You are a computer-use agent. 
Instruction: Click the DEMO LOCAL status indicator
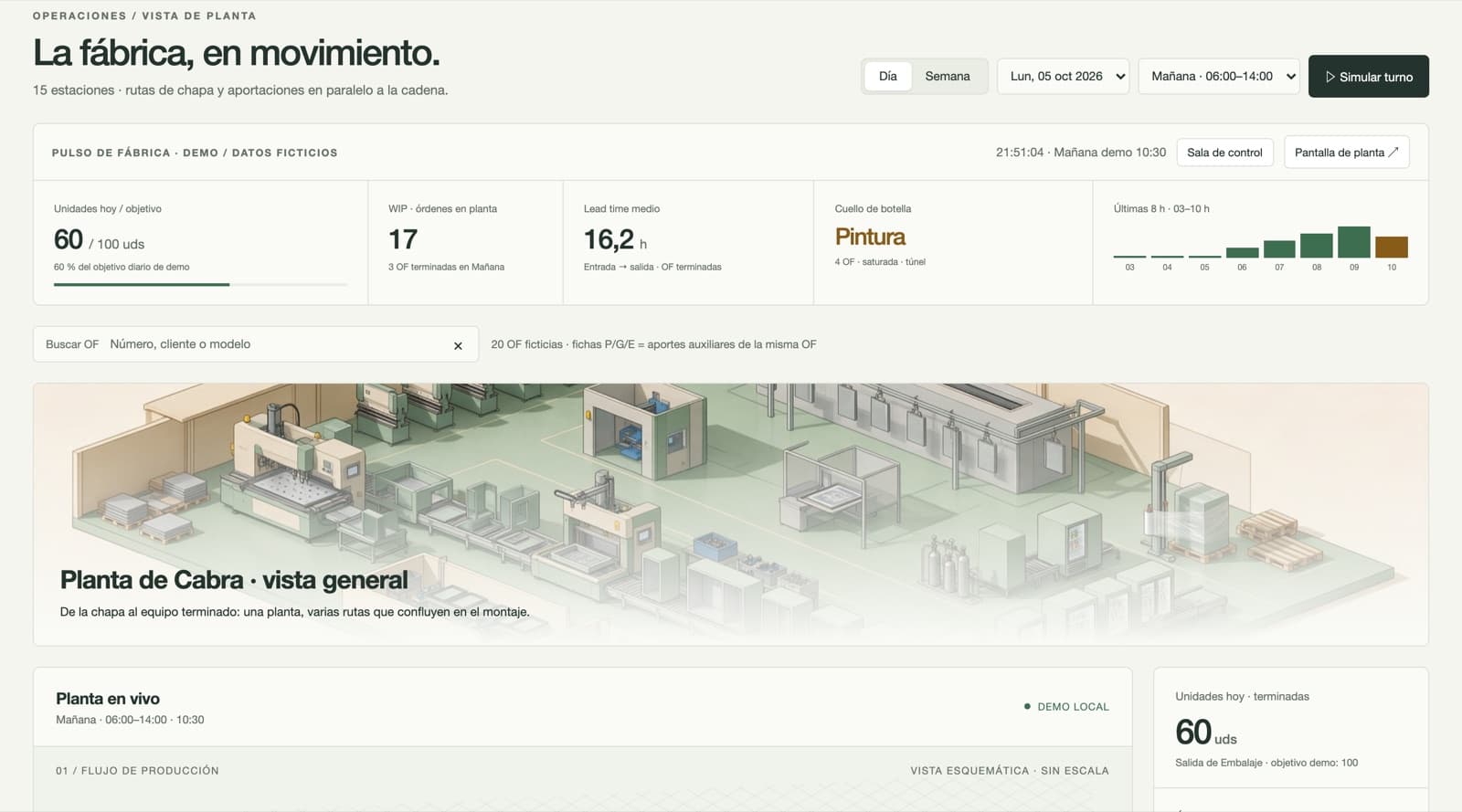coord(1066,707)
